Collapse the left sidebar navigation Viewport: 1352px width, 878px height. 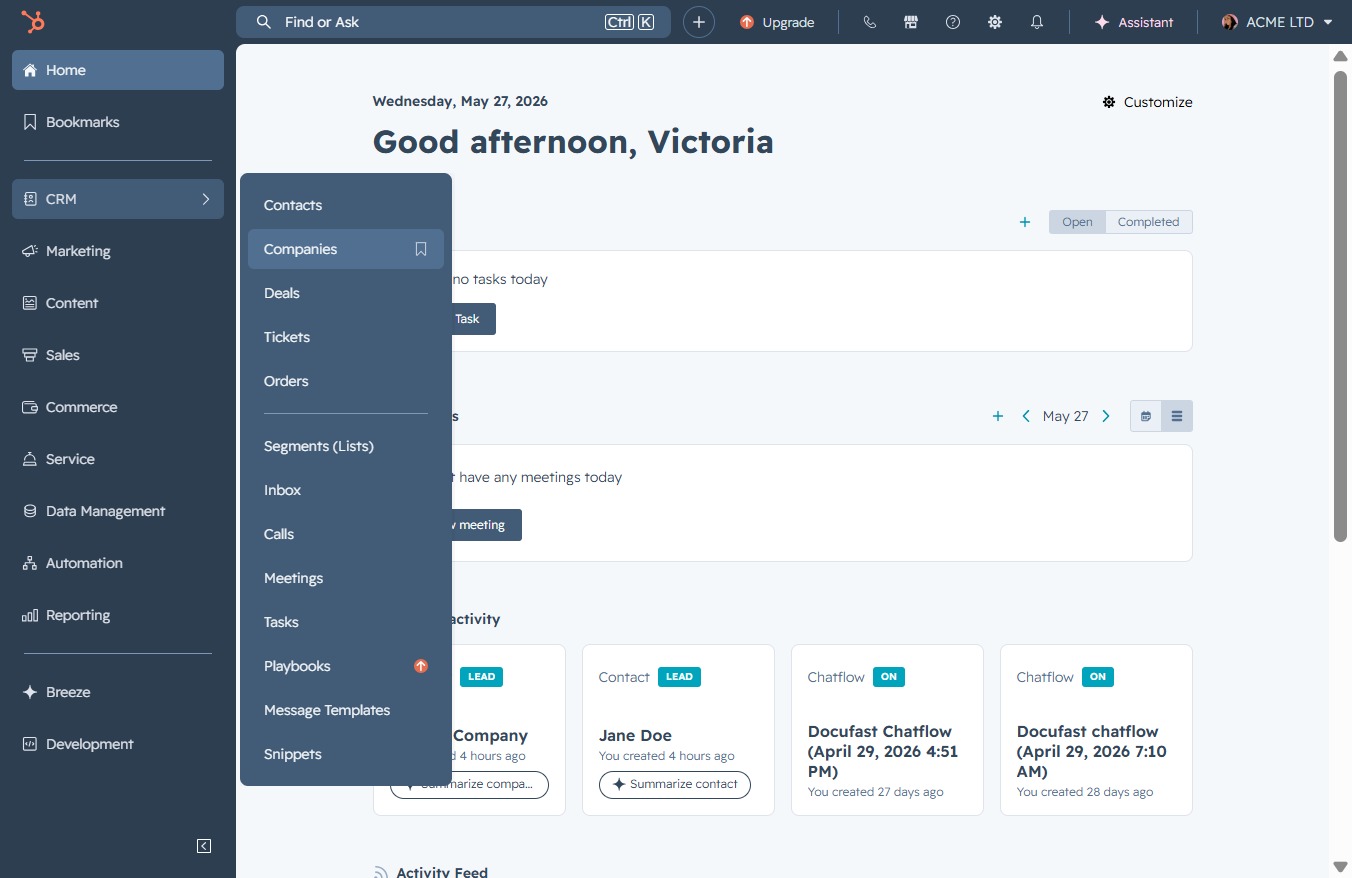(204, 846)
